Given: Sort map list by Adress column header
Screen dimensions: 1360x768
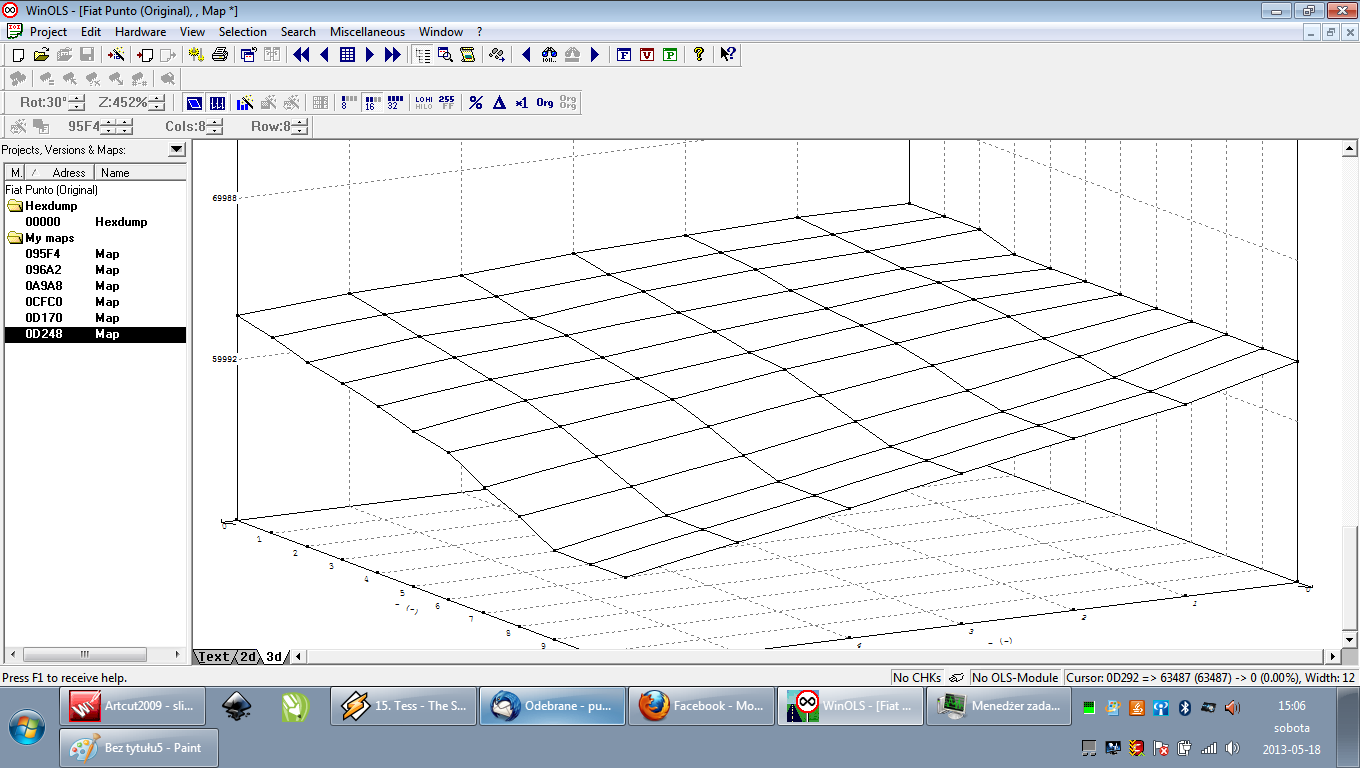Looking at the screenshot, I should pyautogui.click(x=68, y=173).
